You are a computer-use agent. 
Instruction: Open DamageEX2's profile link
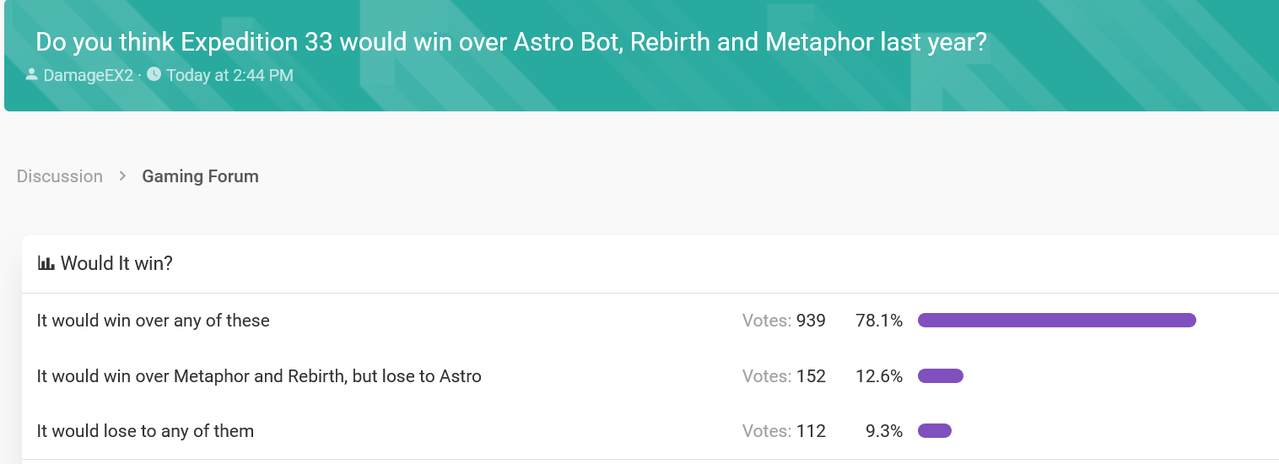tap(88, 75)
